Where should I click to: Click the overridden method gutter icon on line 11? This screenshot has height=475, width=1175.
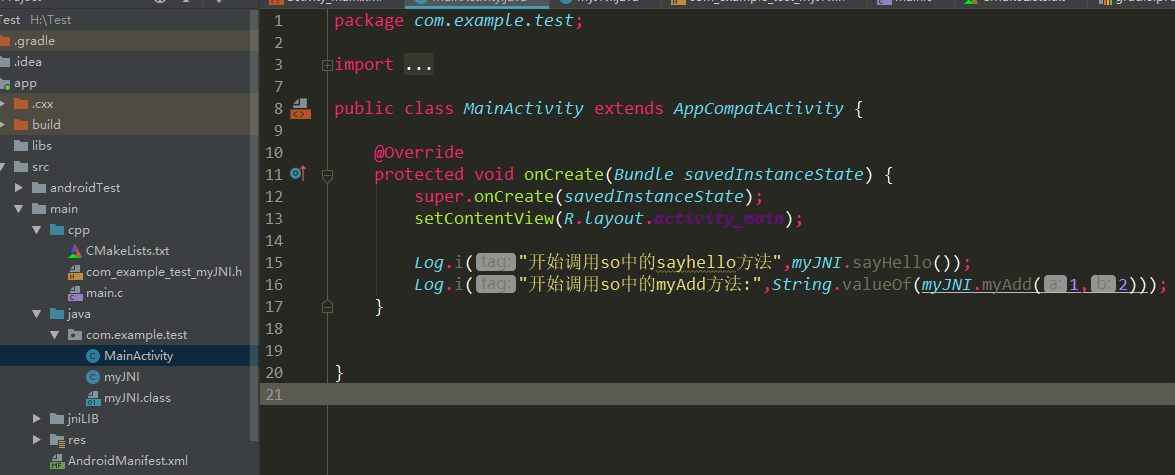coord(297,174)
